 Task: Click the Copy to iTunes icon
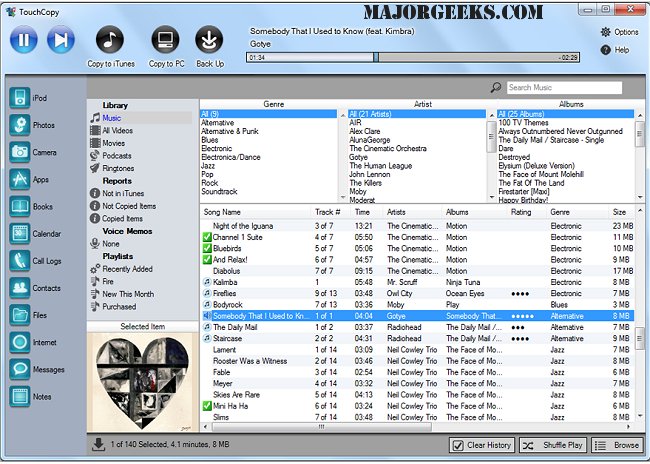[110, 40]
